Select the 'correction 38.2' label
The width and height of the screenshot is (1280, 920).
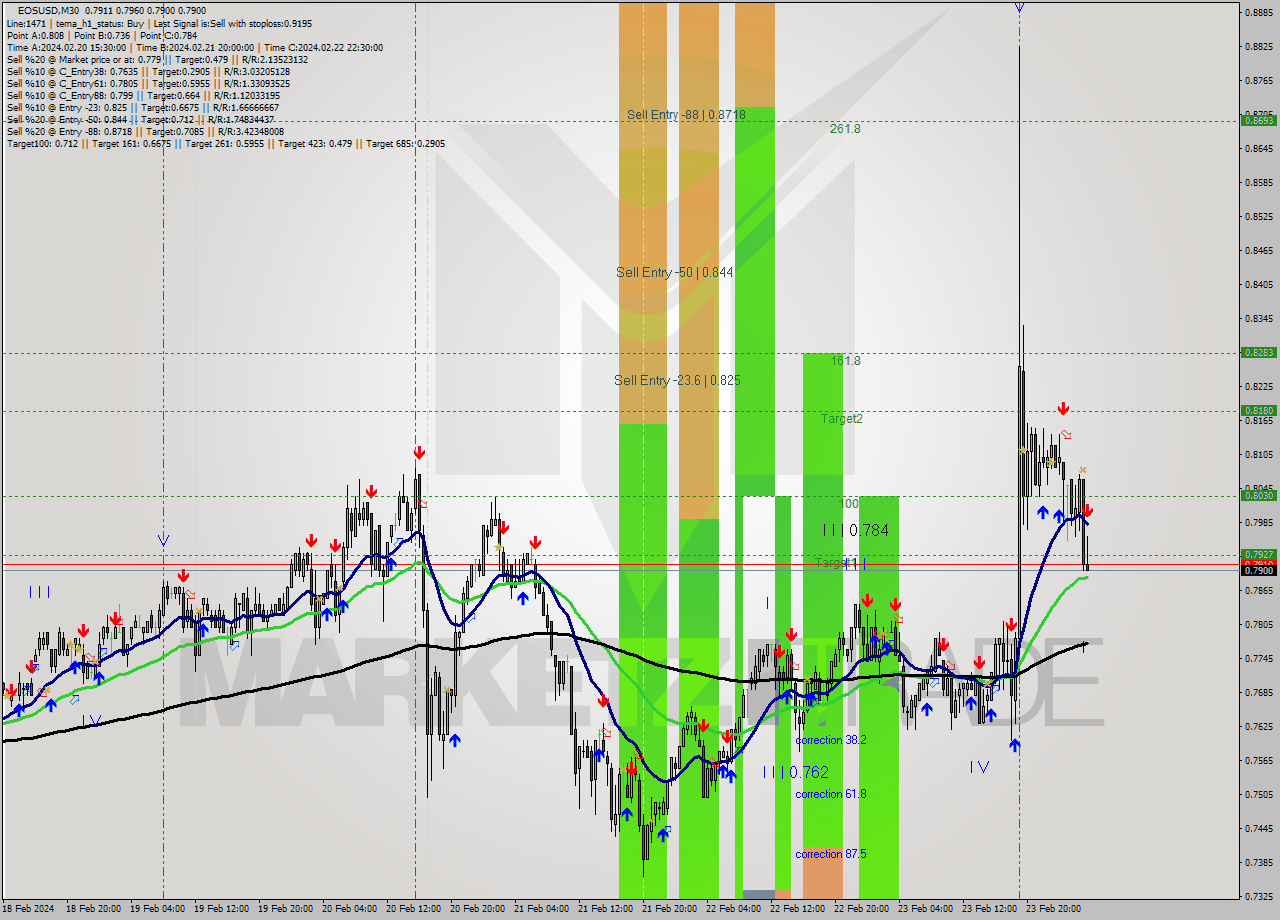tap(831, 740)
